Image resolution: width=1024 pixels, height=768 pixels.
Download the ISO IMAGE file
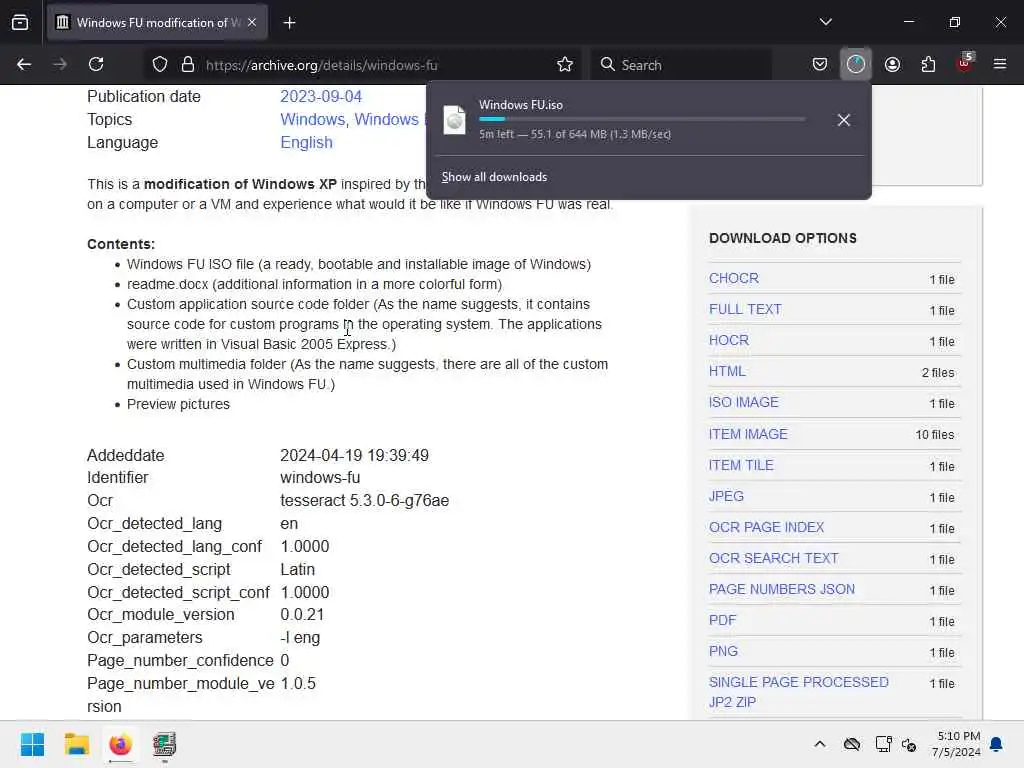(x=743, y=402)
